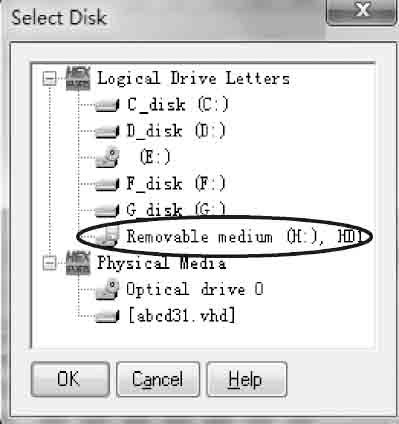Select [abcd31.vhd] under Physical Media
This screenshot has height=424, width=399.
(x=182, y=315)
